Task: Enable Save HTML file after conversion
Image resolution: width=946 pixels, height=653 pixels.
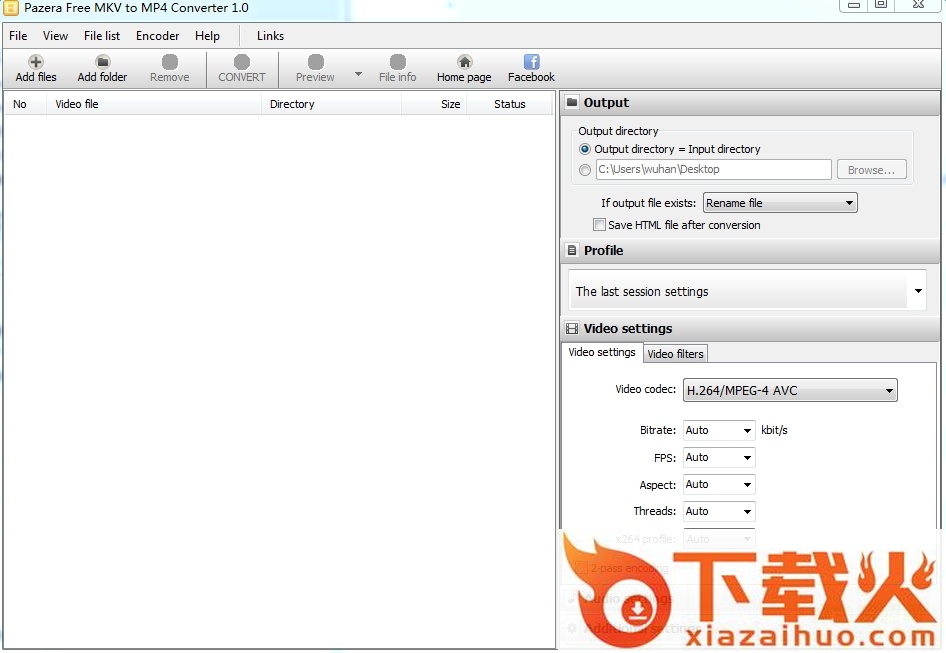Action: tap(600, 225)
